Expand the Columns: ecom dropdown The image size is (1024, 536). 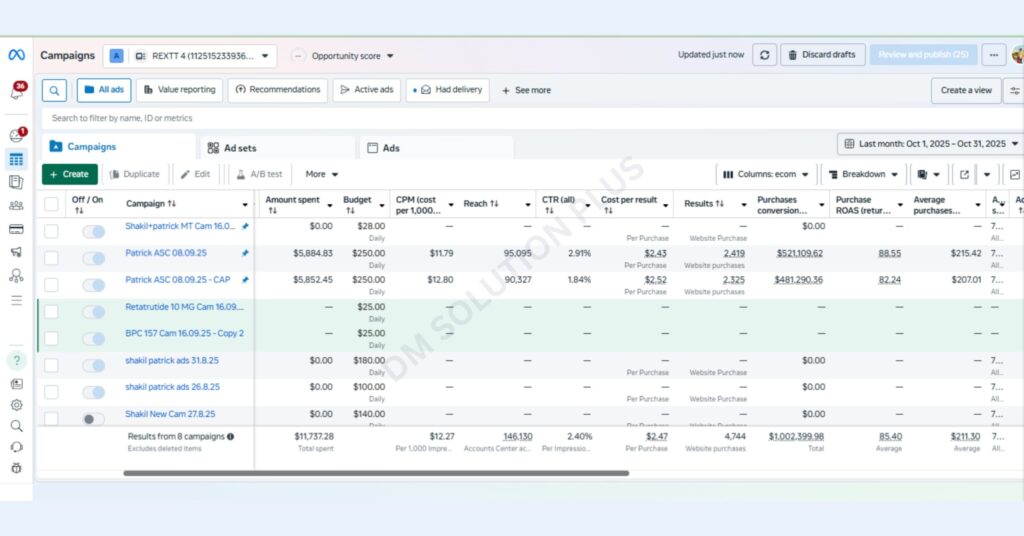tap(766, 174)
